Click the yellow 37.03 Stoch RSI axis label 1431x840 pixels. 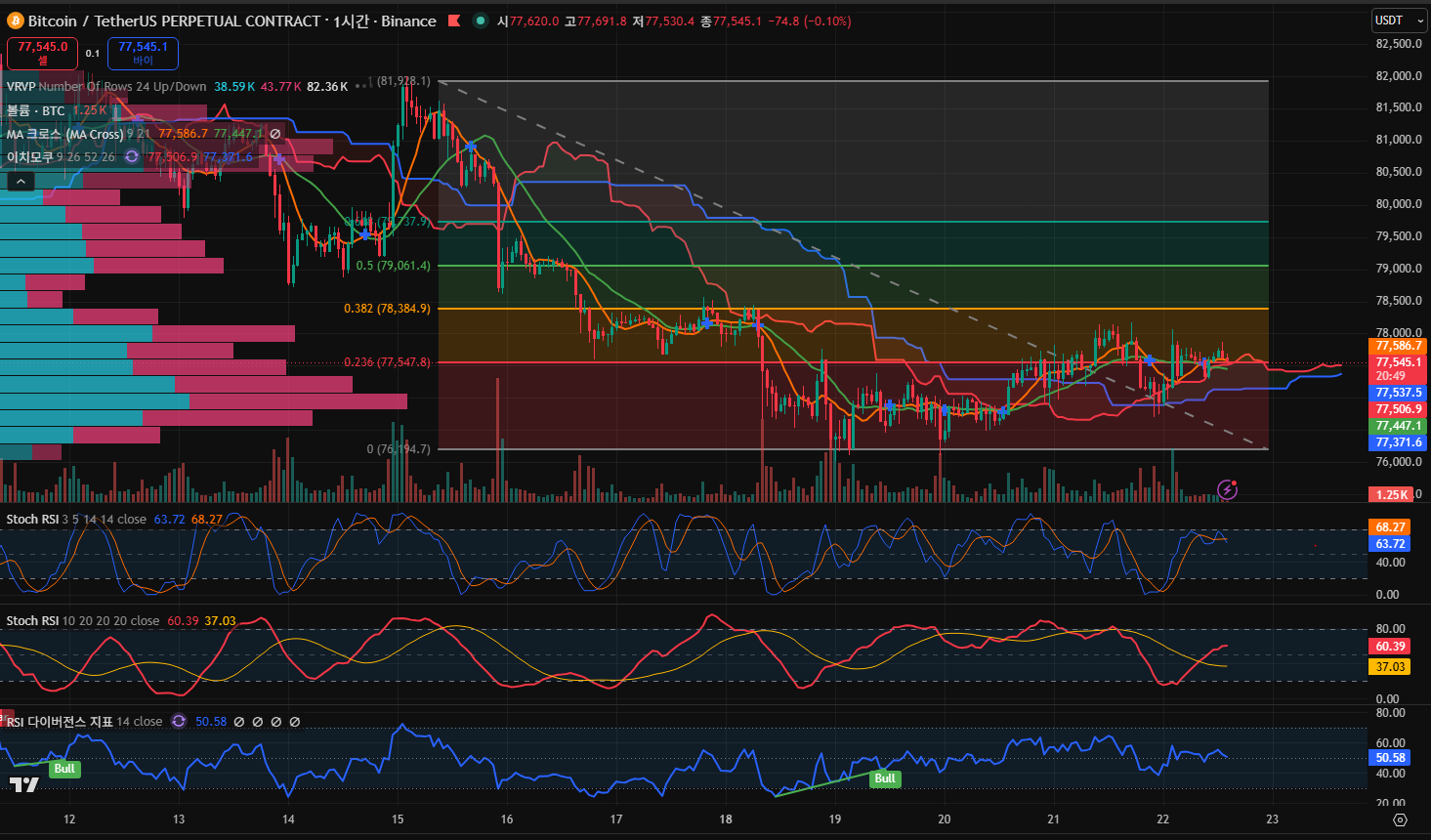1390,667
